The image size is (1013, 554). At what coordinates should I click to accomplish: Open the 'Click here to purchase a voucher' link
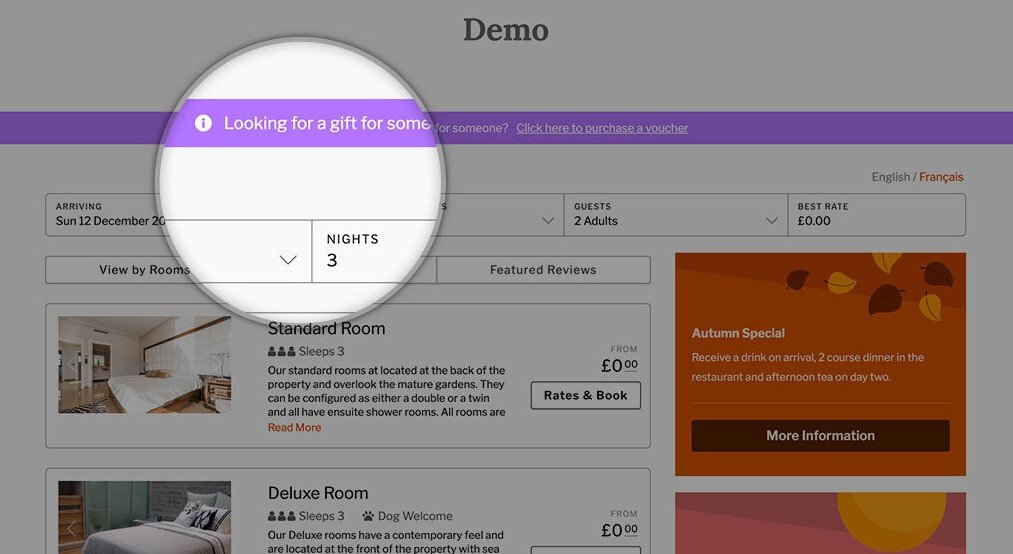point(602,128)
